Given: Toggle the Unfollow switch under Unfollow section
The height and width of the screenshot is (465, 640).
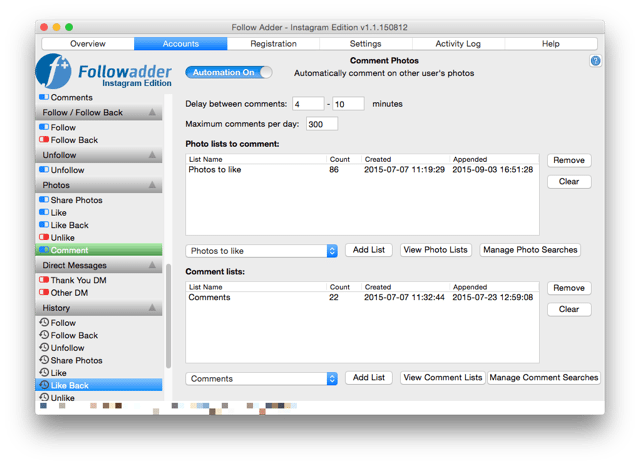Looking at the screenshot, I should pos(44,169).
